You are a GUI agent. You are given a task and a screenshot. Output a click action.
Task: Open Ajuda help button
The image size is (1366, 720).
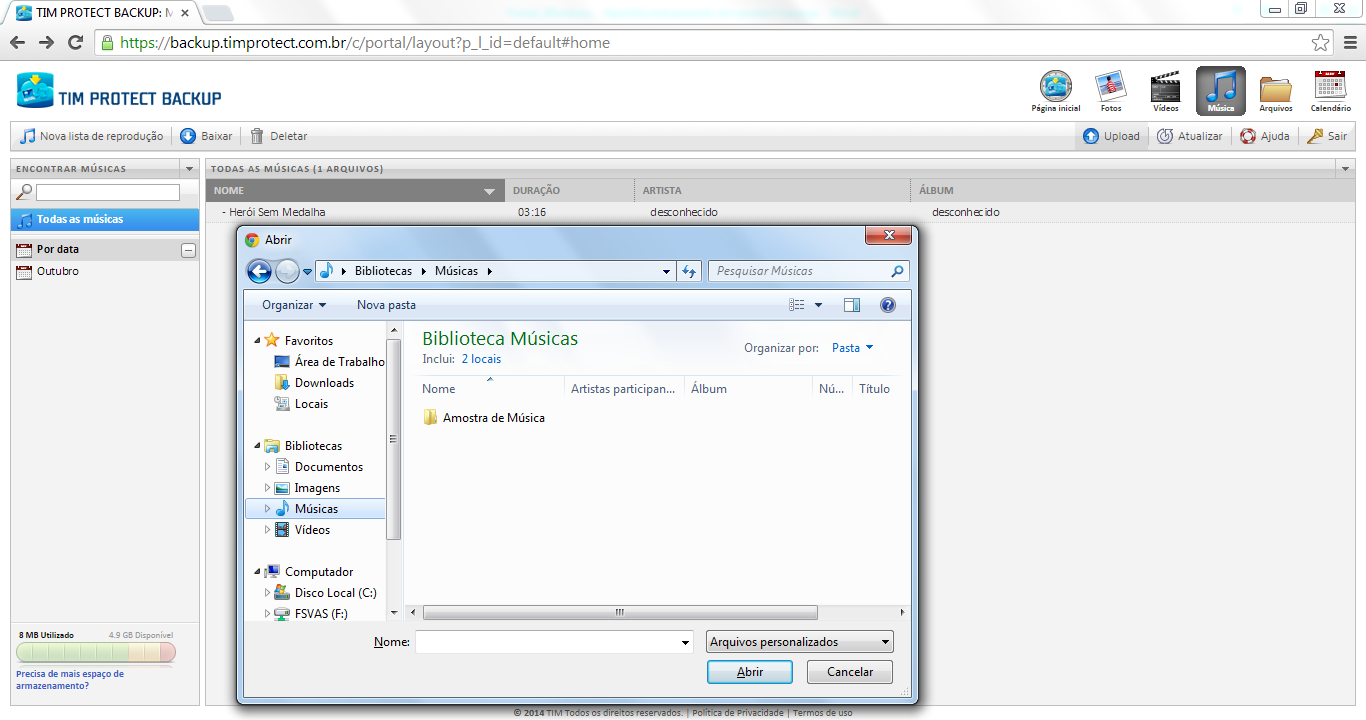[1264, 136]
